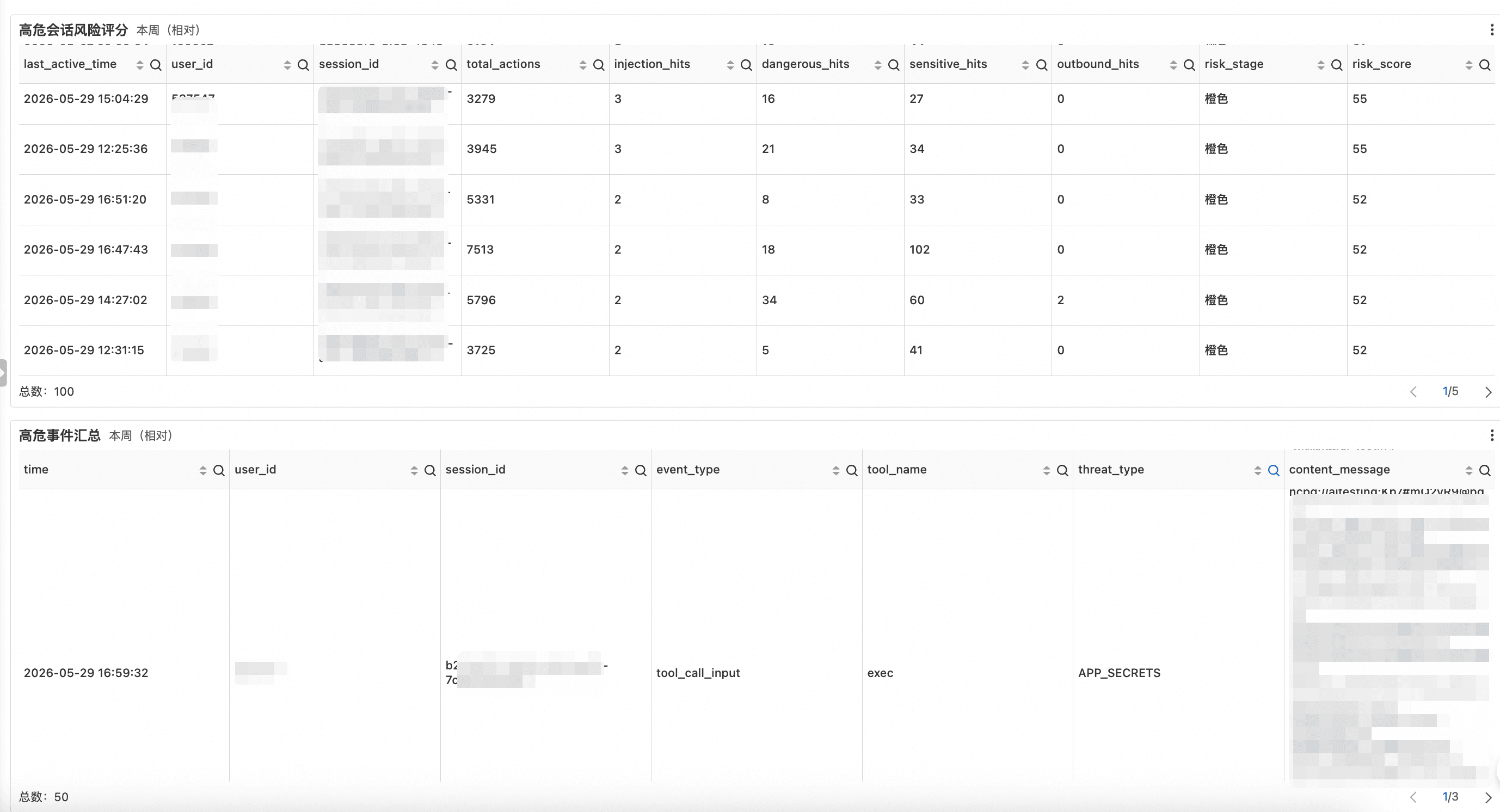Select the row with 7513 total actions
Screen dimensions: 1500x812
(757, 250)
